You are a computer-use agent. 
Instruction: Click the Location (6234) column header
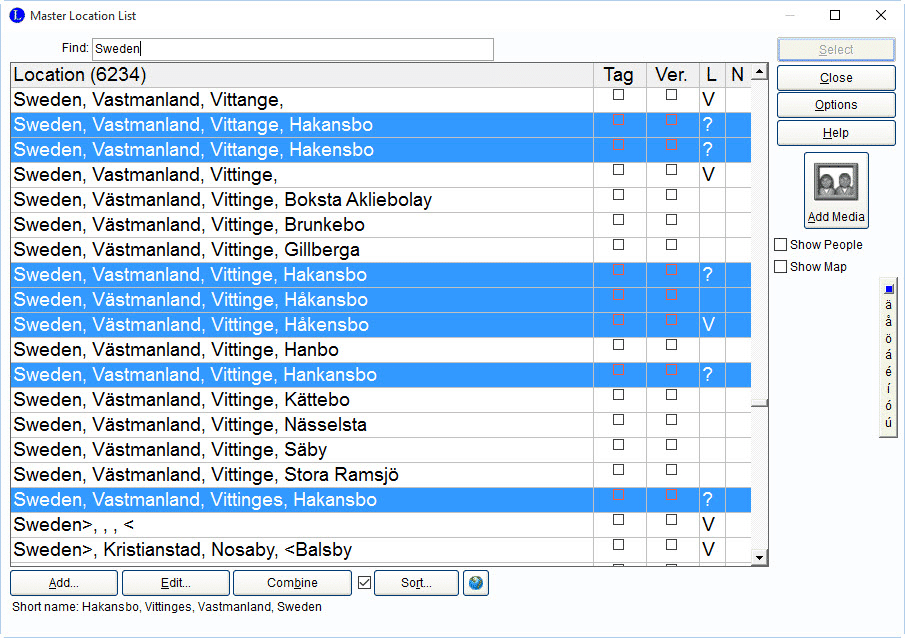[x=302, y=75]
